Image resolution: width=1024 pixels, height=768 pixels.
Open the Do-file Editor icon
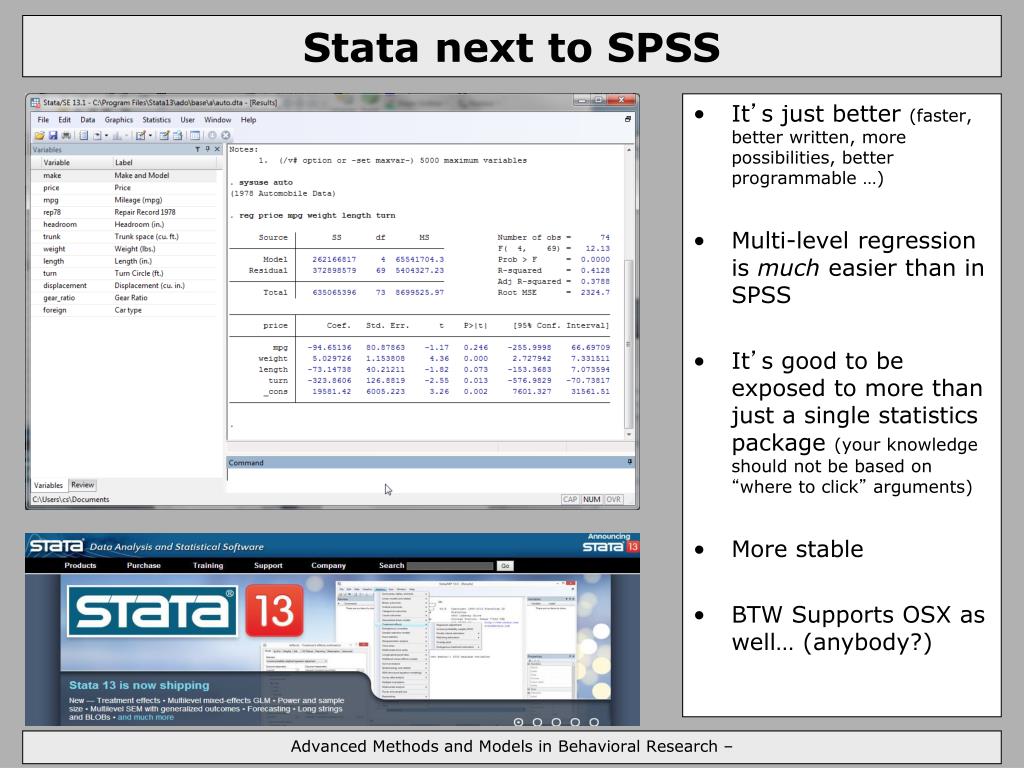point(140,135)
